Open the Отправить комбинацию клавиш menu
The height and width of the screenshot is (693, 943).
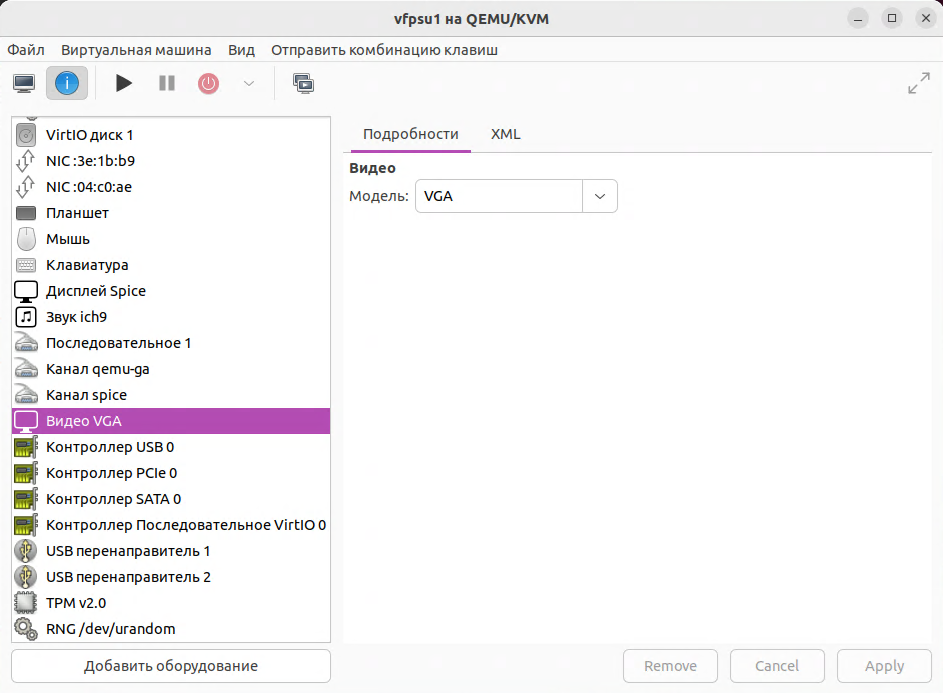tap(384, 50)
